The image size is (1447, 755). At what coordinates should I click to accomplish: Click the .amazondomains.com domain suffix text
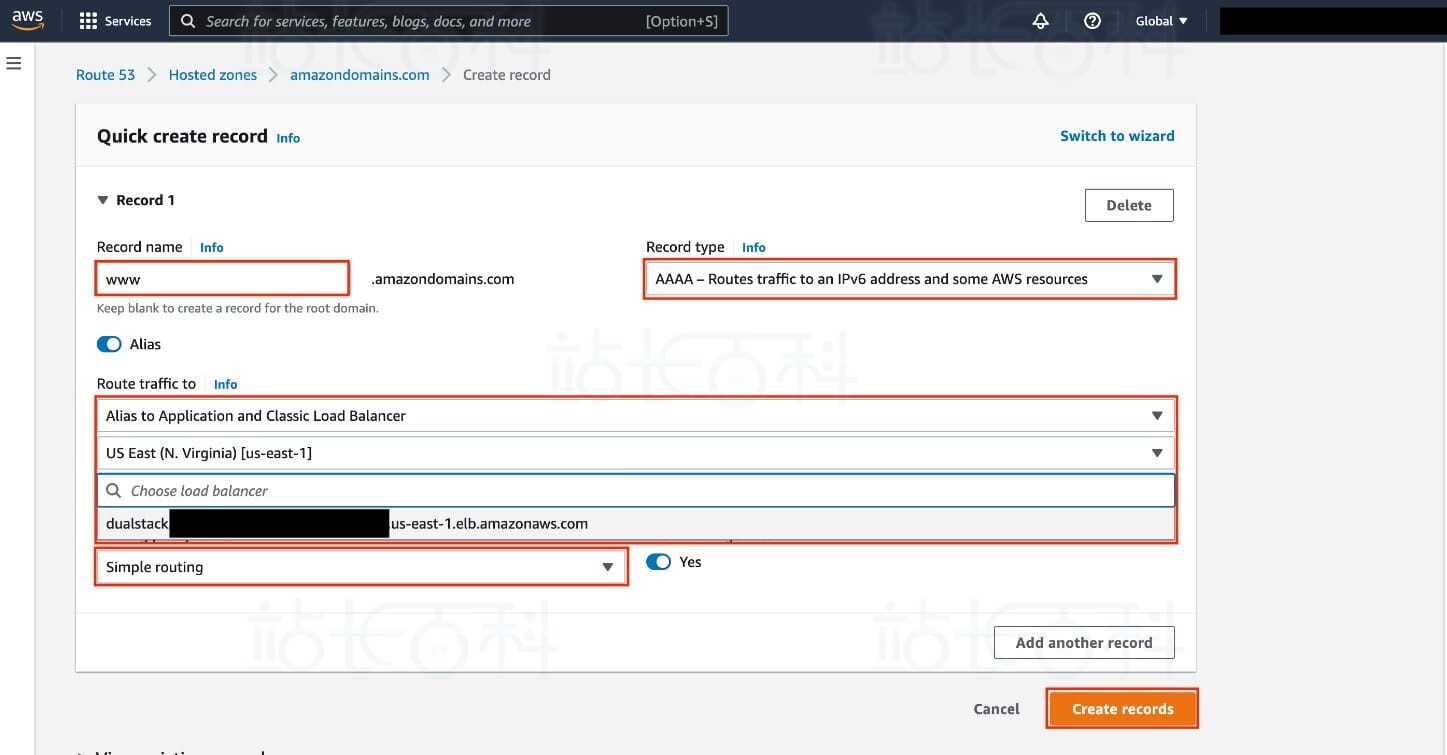(443, 279)
